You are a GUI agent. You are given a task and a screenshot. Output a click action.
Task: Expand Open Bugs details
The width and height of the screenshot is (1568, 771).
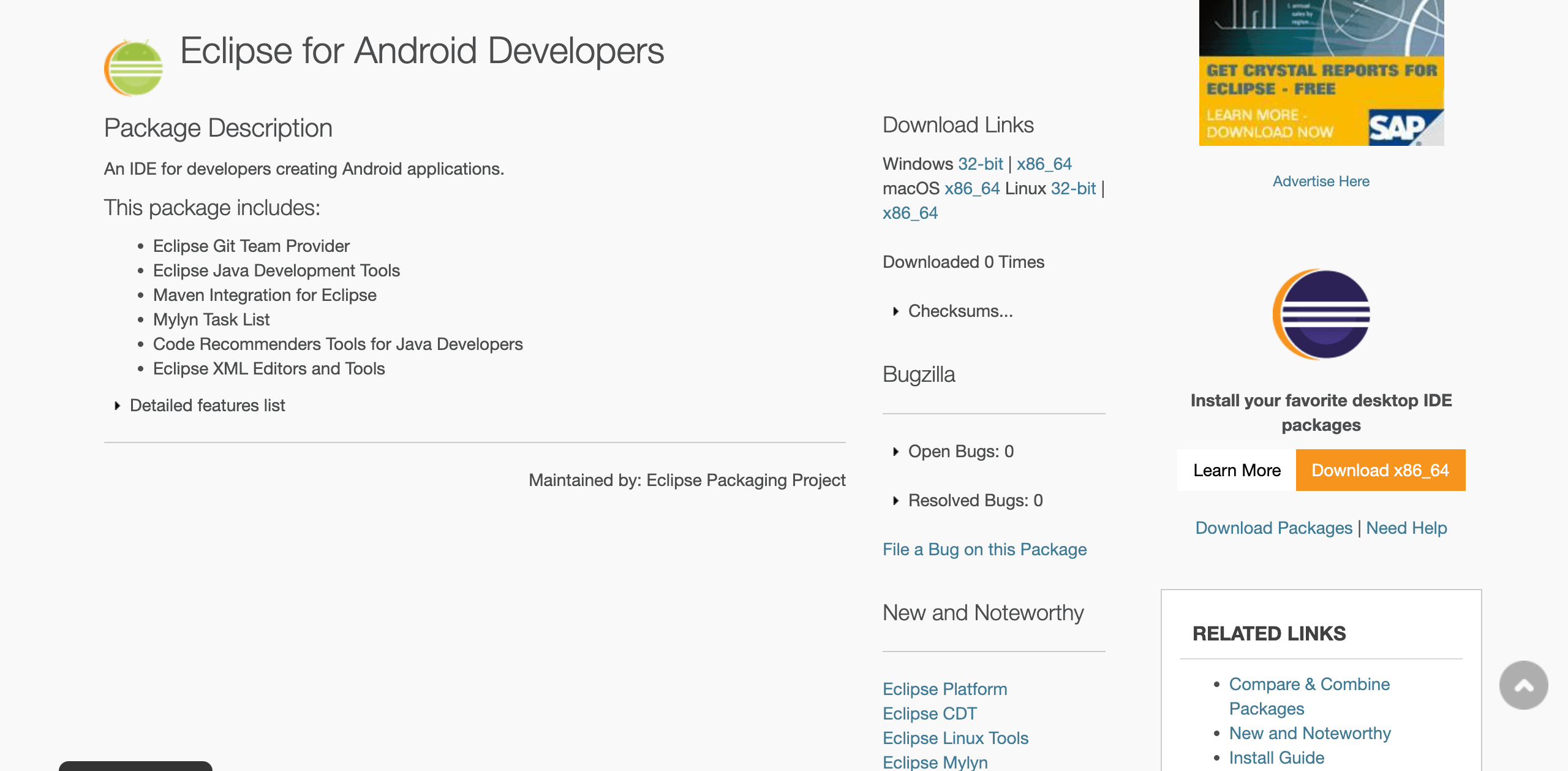coord(960,451)
